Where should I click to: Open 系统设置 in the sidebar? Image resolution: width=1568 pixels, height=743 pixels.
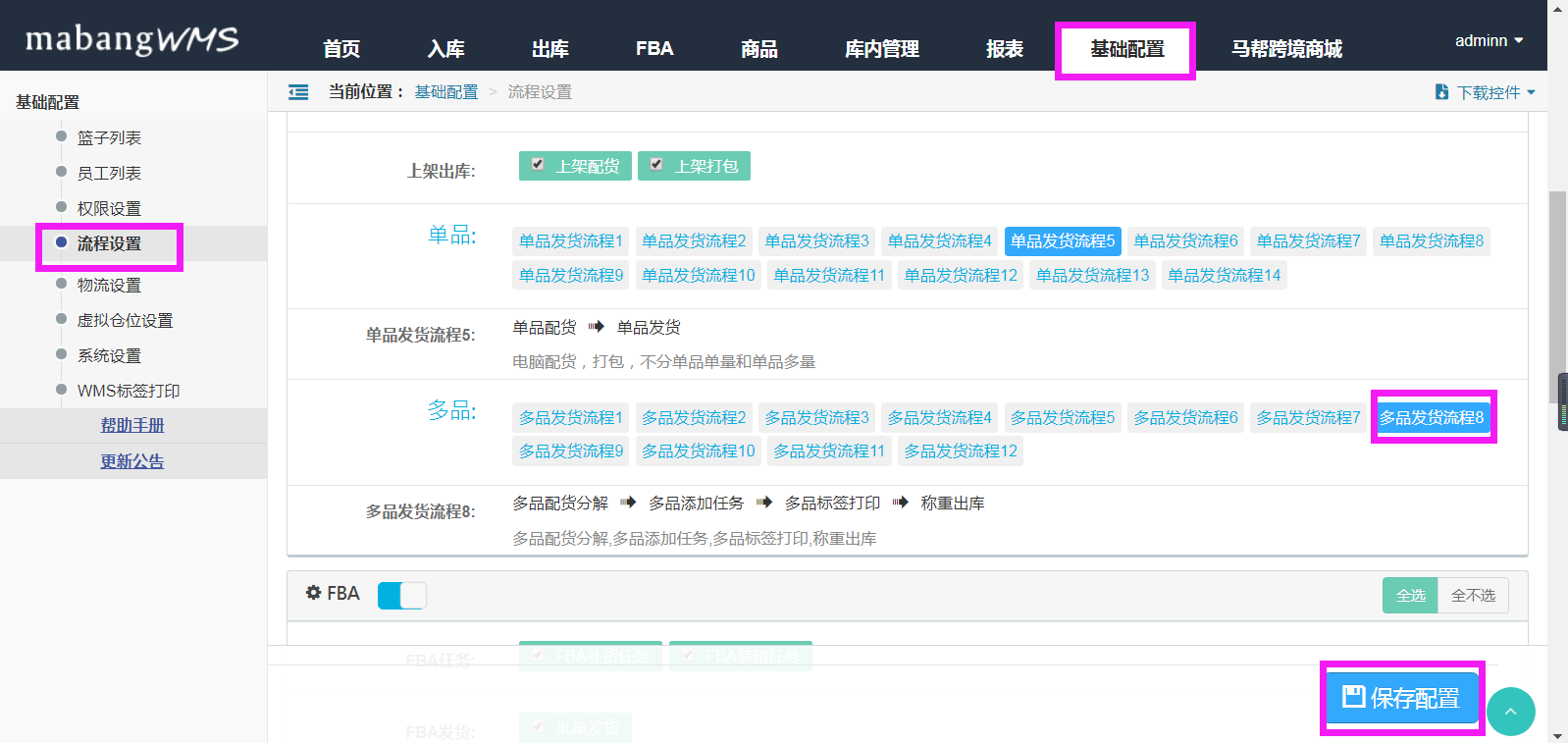coord(109,356)
